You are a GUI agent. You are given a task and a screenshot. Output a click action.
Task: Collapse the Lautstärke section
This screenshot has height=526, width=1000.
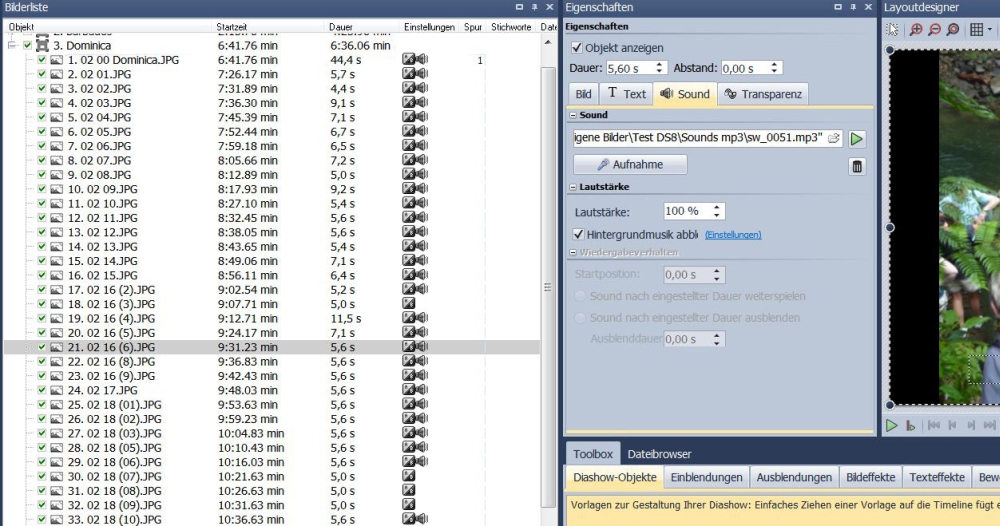coord(572,187)
